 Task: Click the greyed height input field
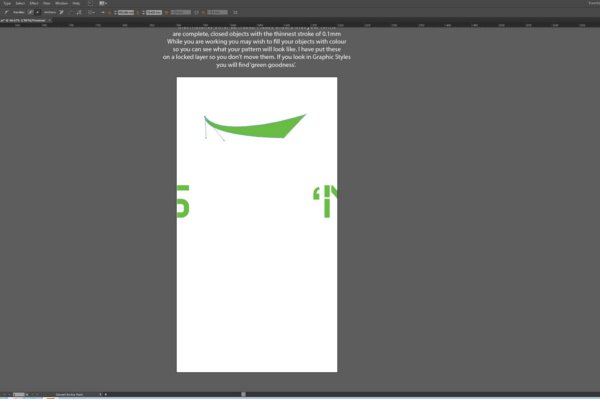pos(217,12)
